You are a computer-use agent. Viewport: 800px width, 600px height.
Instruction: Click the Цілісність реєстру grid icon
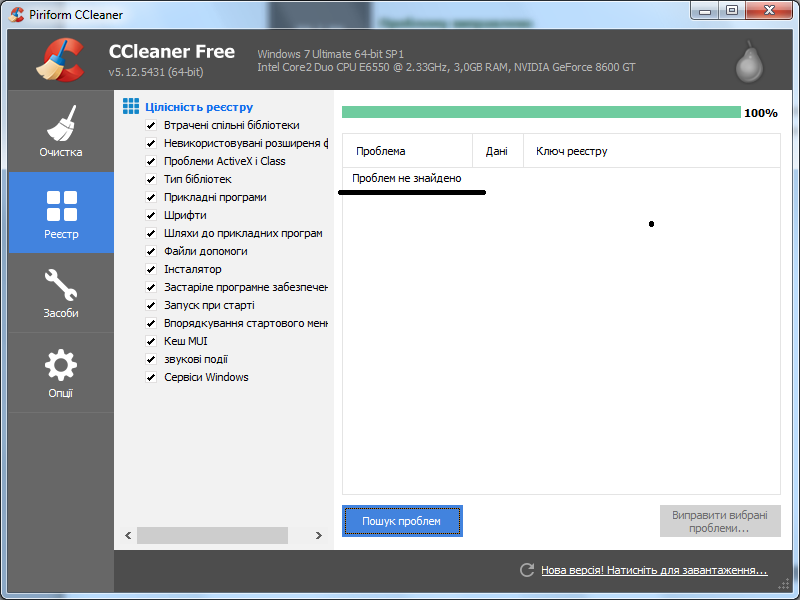[131, 106]
